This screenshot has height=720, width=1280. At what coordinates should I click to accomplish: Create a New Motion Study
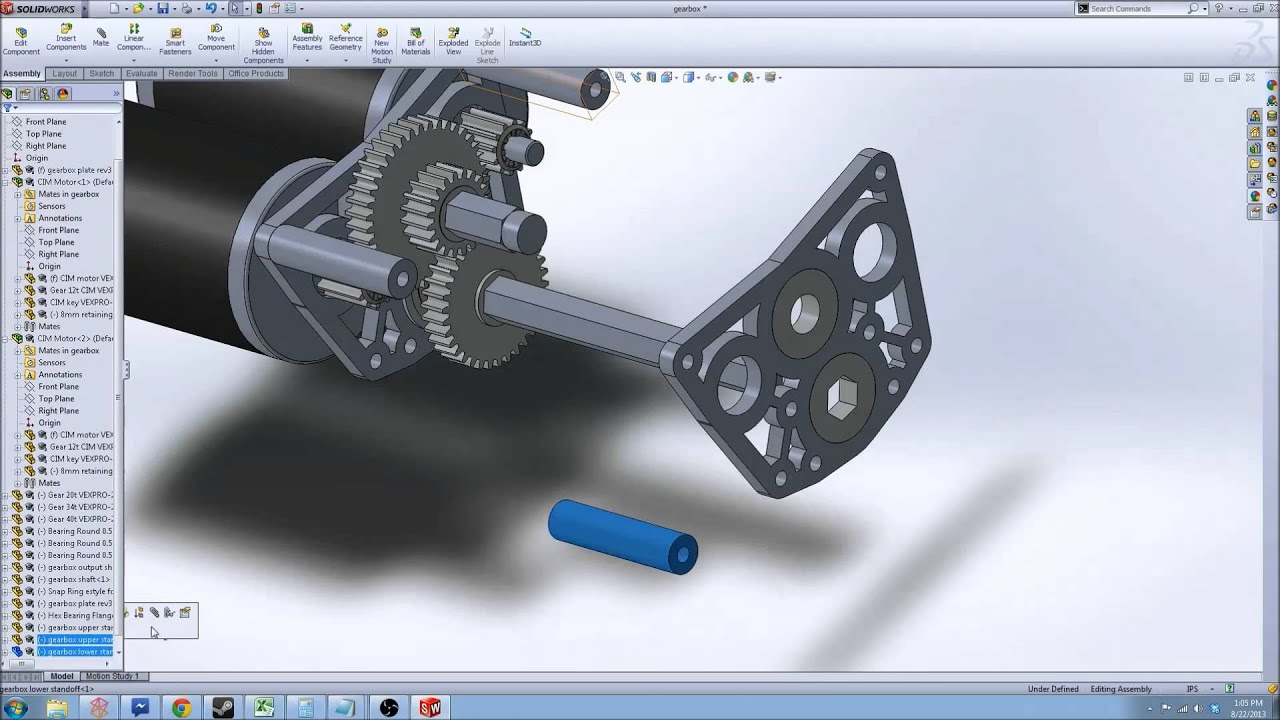click(x=382, y=46)
